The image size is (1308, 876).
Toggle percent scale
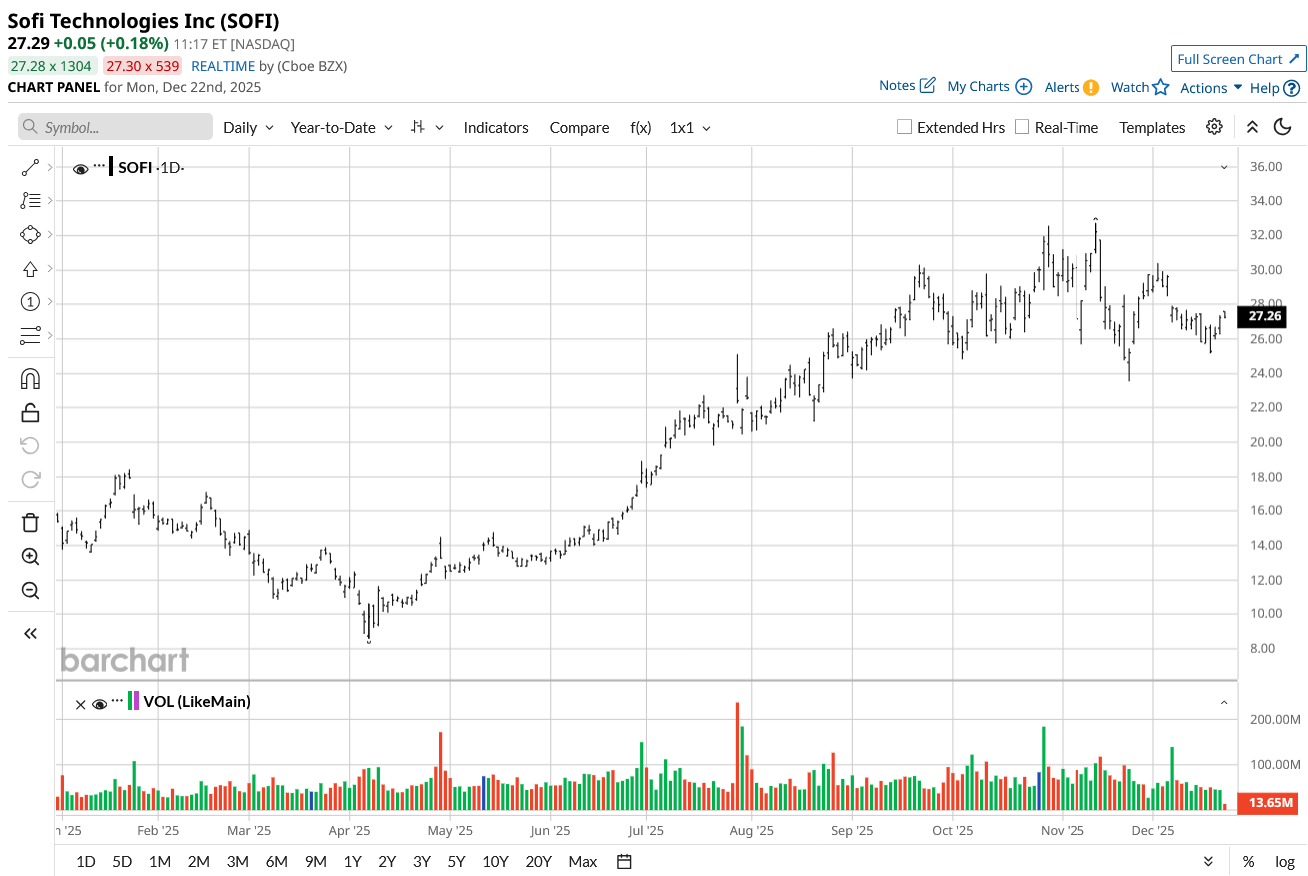pyautogui.click(x=1248, y=862)
